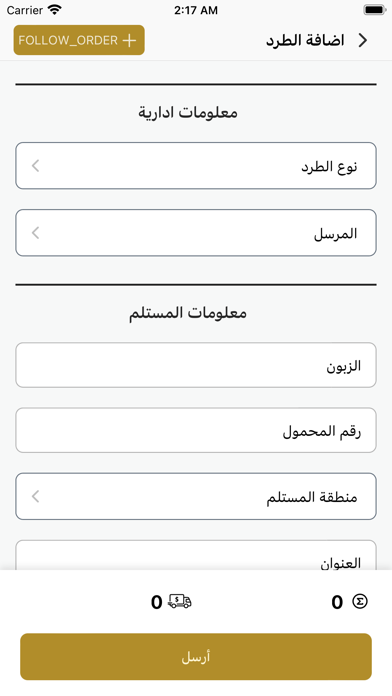This screenshot has height=696, width=392.
Task: Select the العنوان address field
Action: click(196, 555)
